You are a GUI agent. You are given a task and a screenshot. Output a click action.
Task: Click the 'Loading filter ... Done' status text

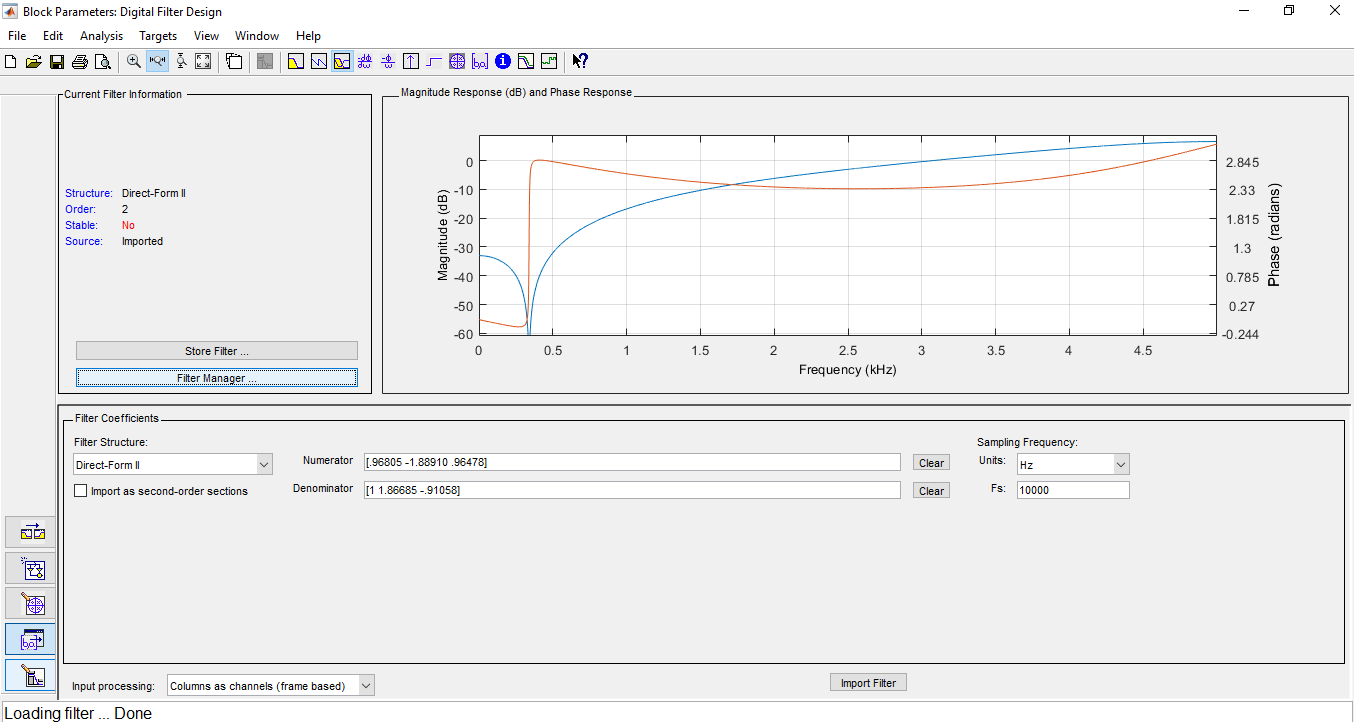click(78, 713)
